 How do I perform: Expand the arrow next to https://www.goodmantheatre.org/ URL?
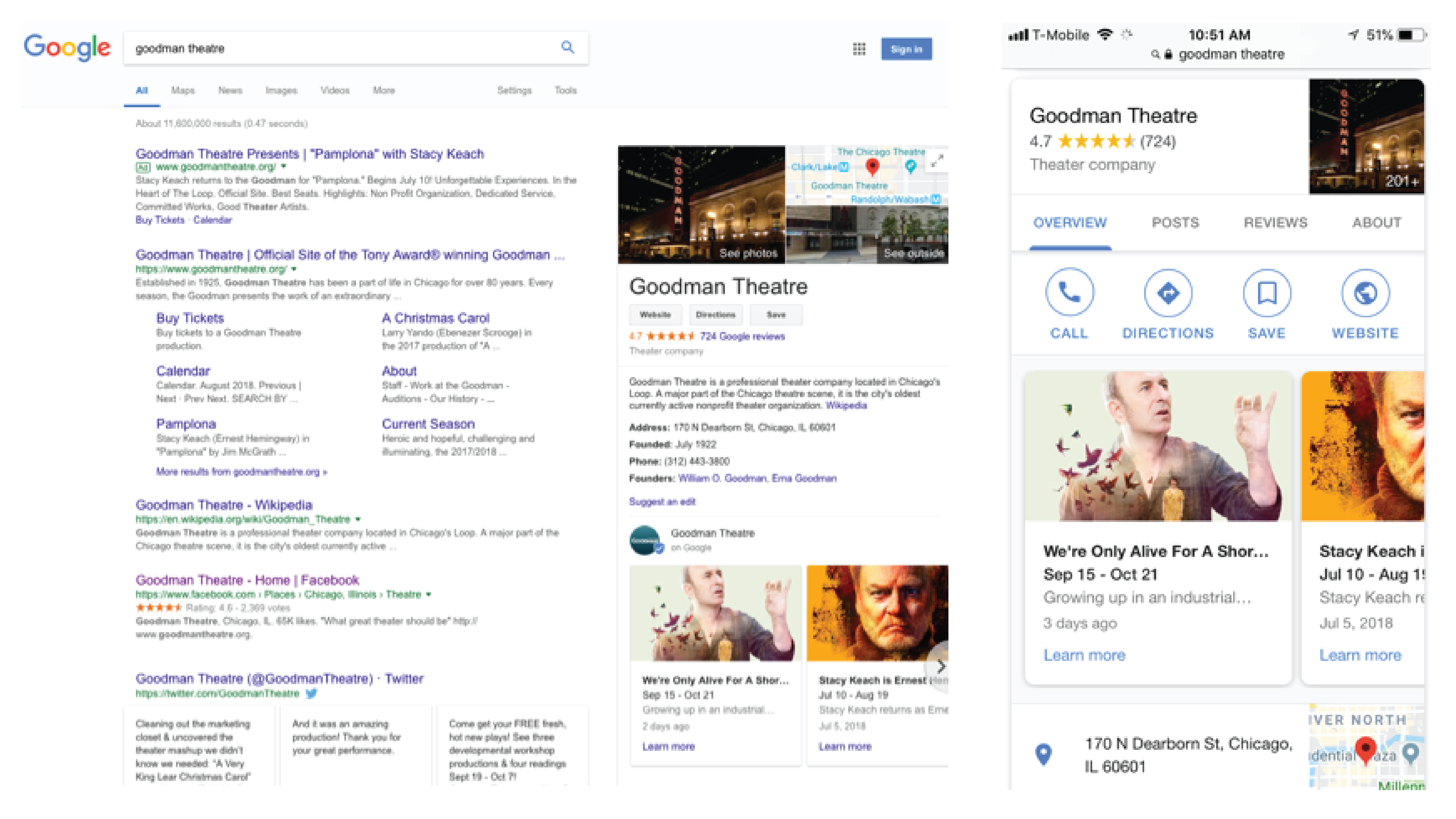(x=294, y=269)
